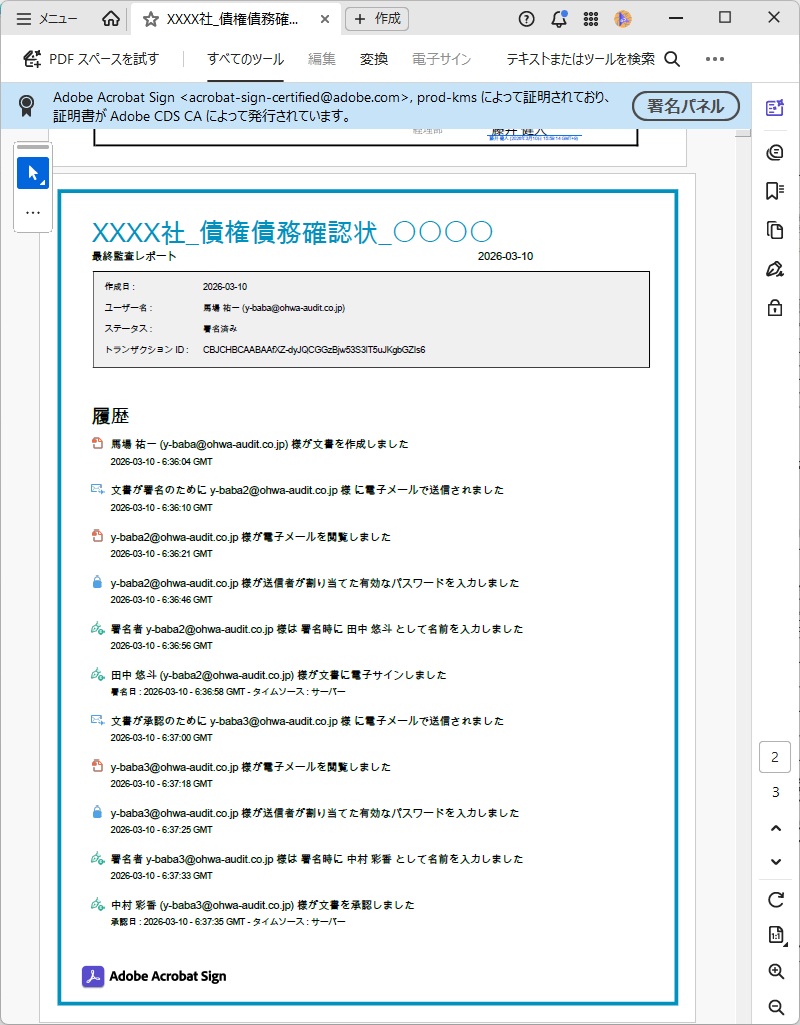Open the メニュー hamburger menu

[x=47, y=18]
